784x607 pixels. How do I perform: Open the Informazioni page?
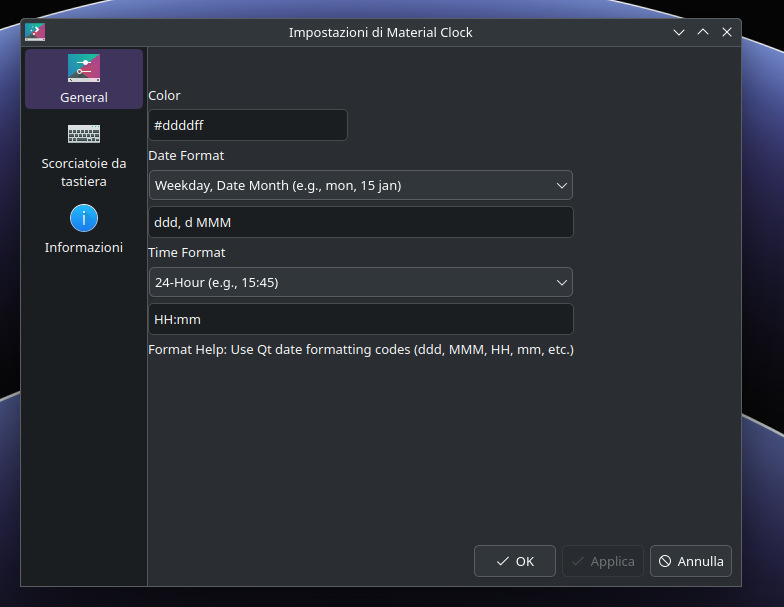[84, 230]
